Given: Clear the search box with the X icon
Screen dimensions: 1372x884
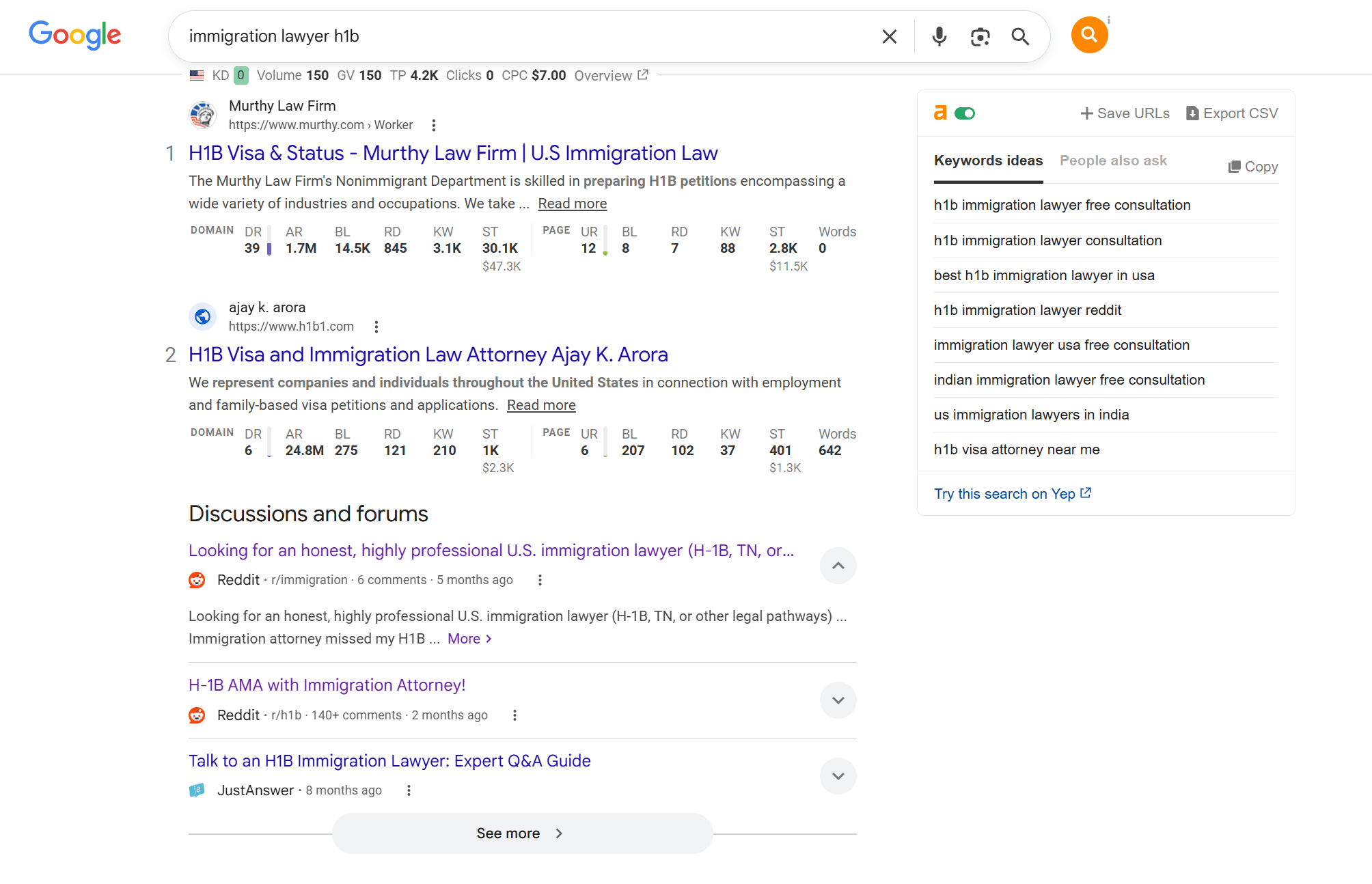Looking at the screenshot, I should tap(889, 36).
